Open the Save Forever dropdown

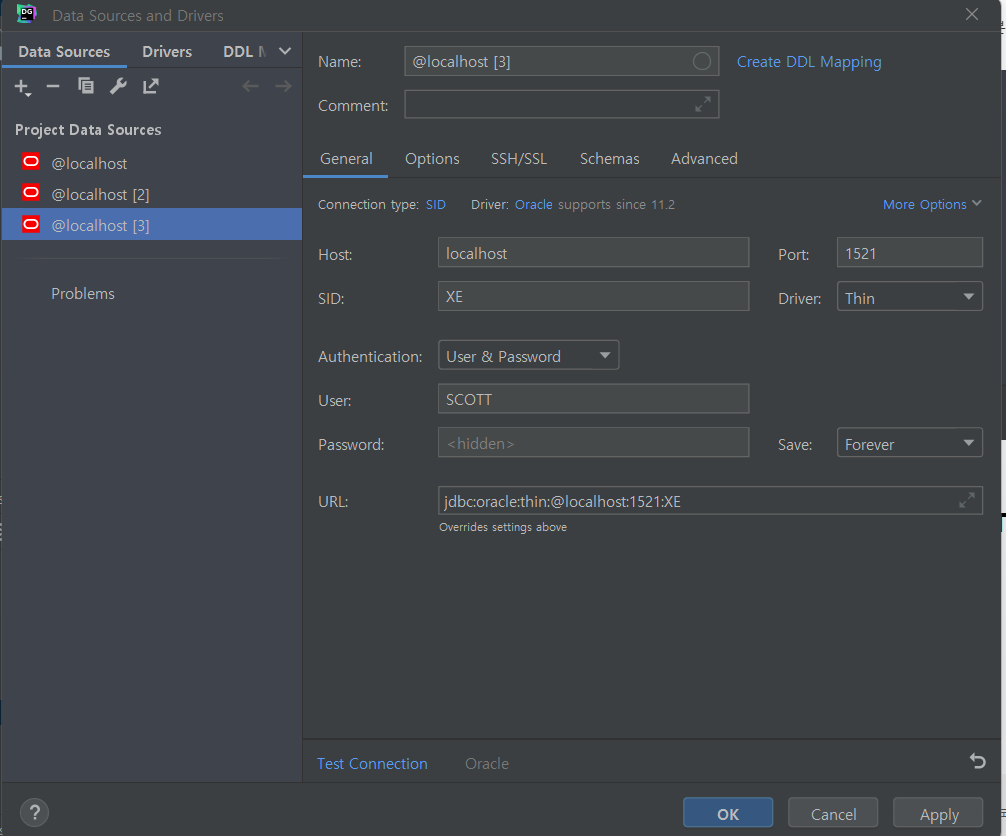[x=909, y=443]
